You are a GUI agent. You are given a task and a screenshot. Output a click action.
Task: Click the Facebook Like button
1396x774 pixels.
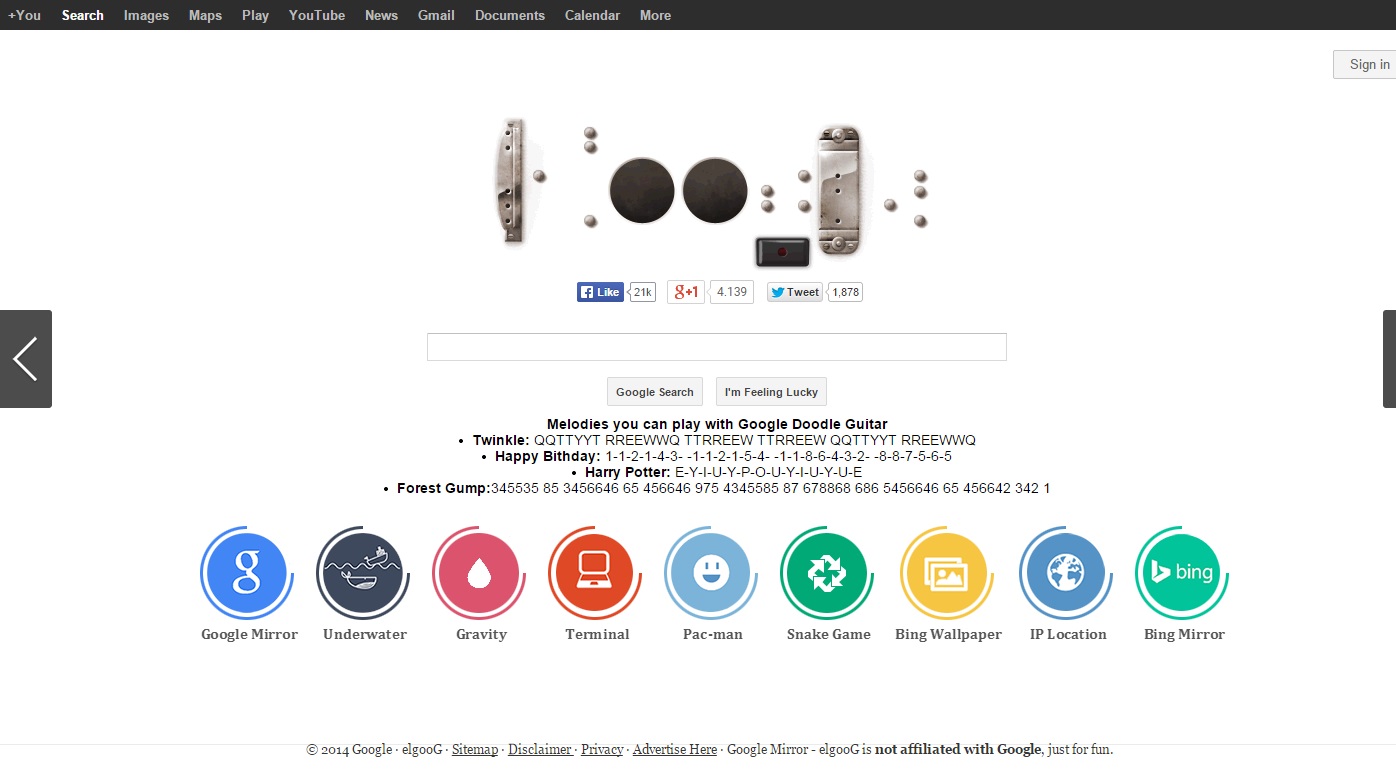(600, 292)
